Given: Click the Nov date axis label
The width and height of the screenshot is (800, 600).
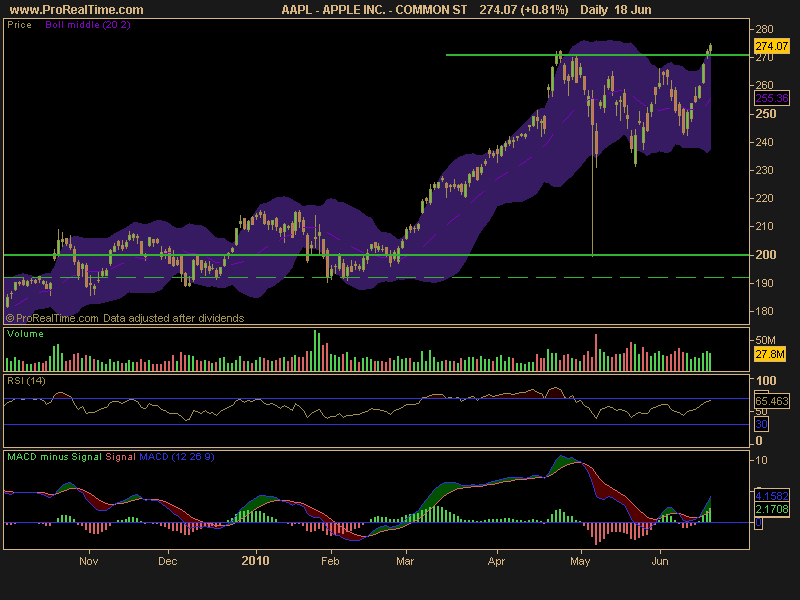Looking at the screenshot, I should 89,561.
